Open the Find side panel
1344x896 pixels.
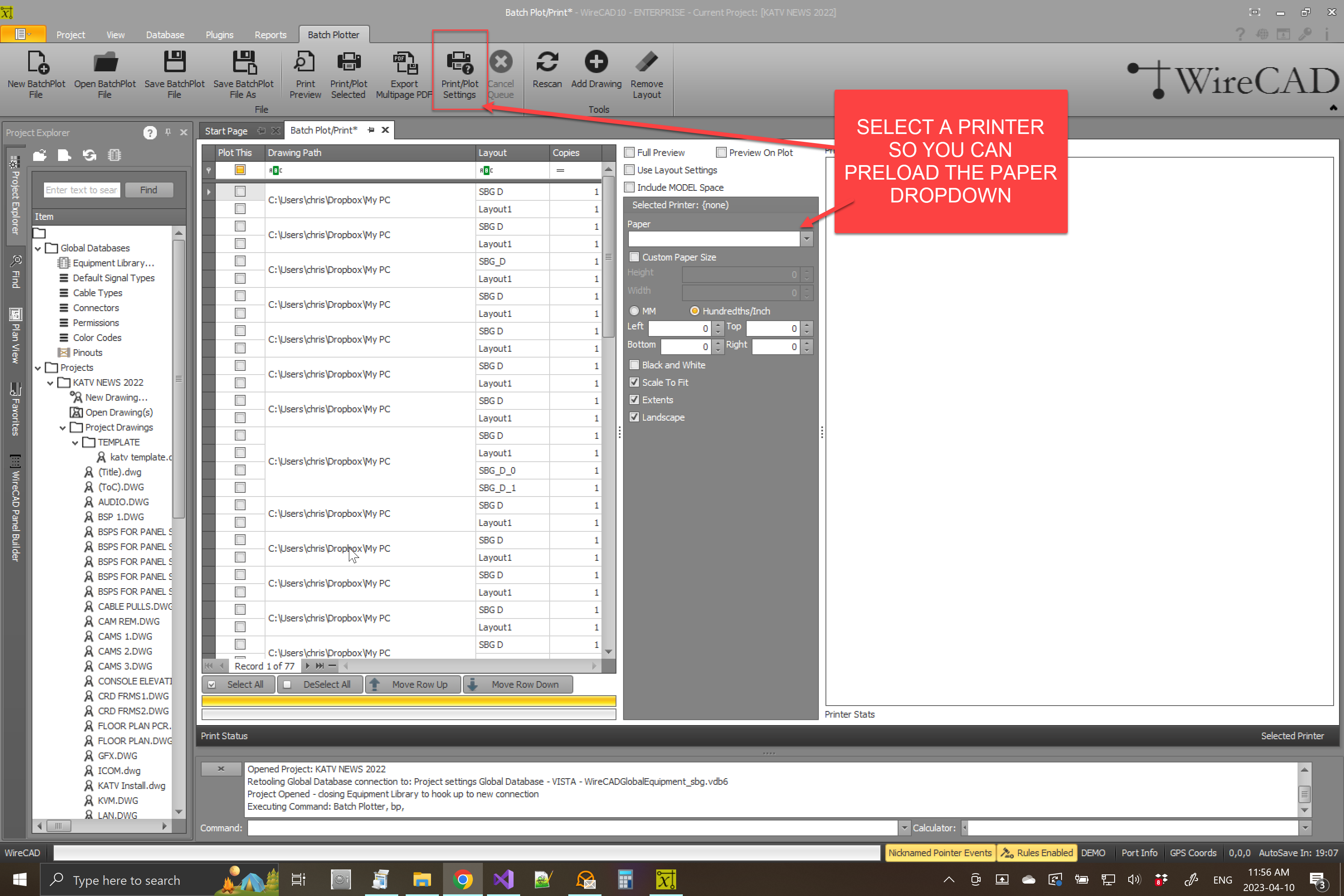pos(15,272)
